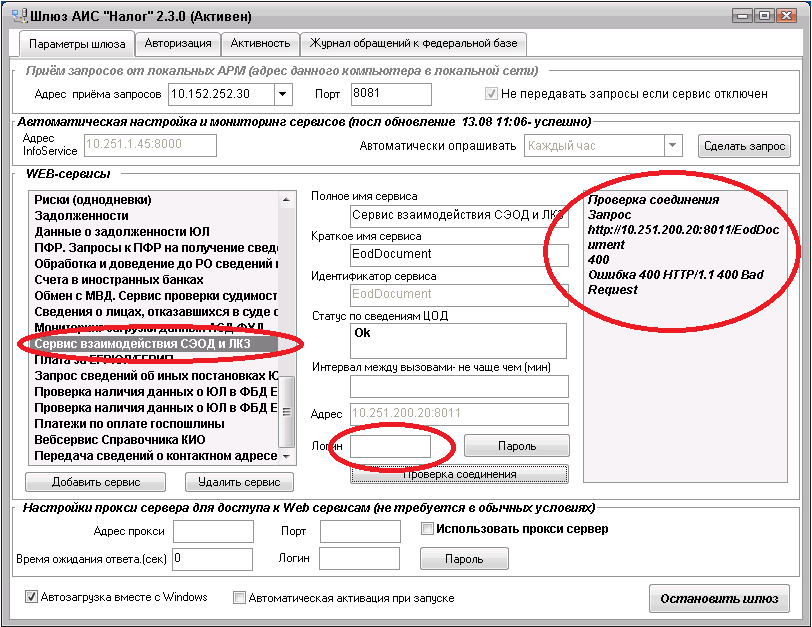Open the Автоматически опрашивать dropdown

pyautogui.click(x=673, y=146)
